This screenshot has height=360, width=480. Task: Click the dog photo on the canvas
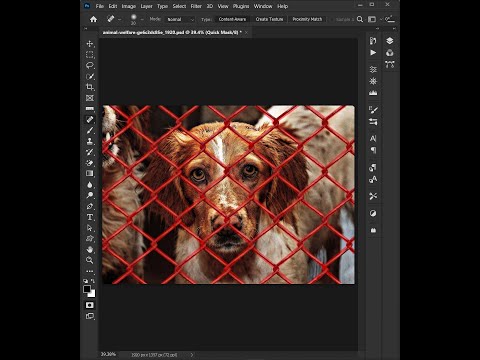click(229, 195)
